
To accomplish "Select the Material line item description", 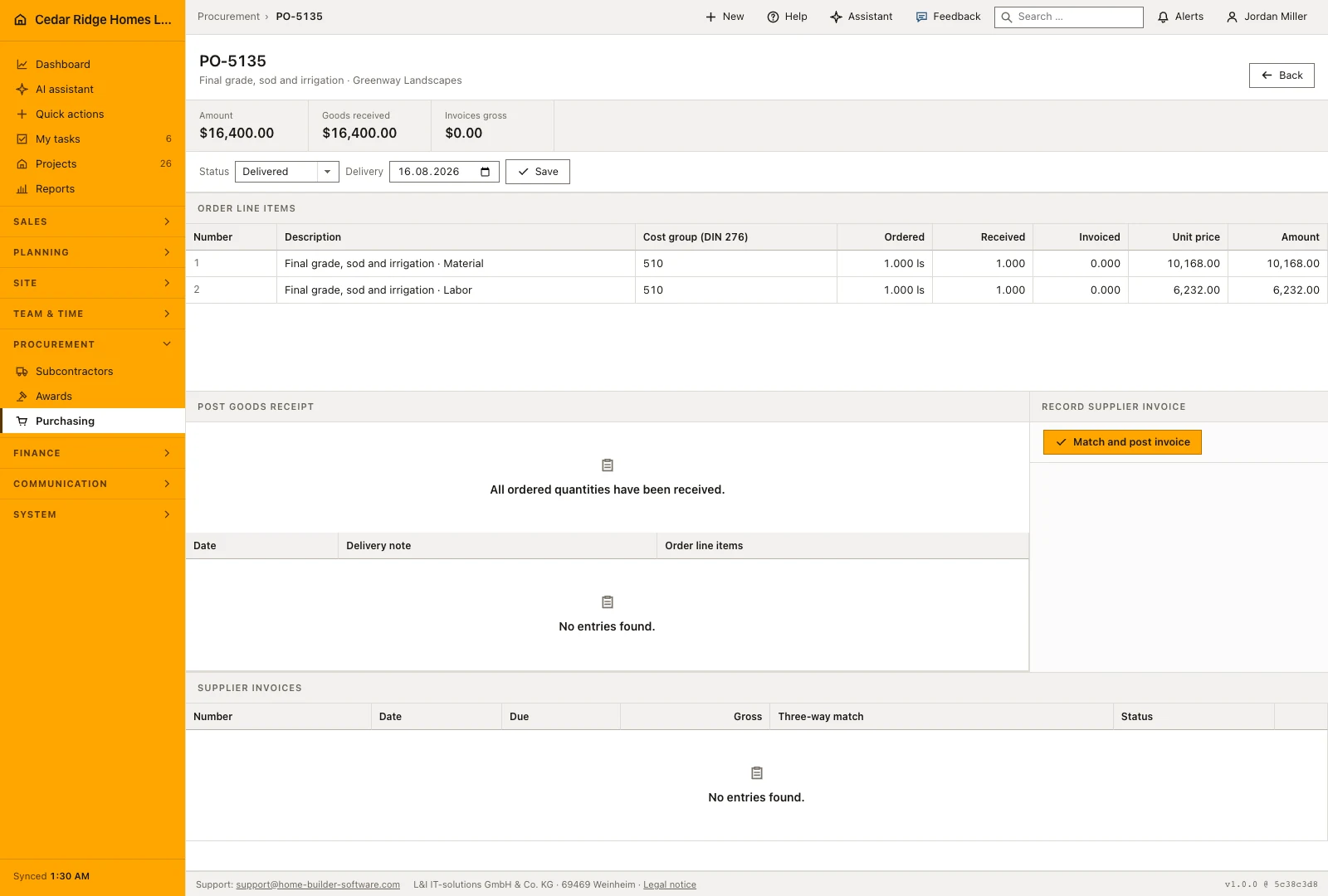I will click(384, 264).
